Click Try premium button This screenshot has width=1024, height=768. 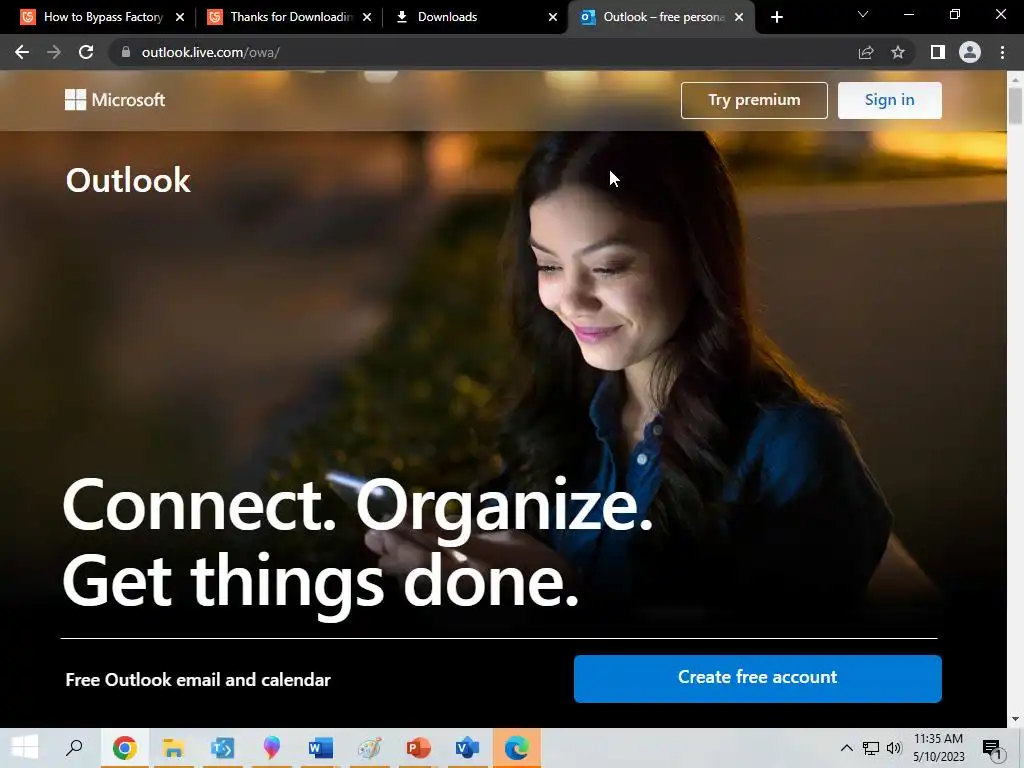click(754, 100)
